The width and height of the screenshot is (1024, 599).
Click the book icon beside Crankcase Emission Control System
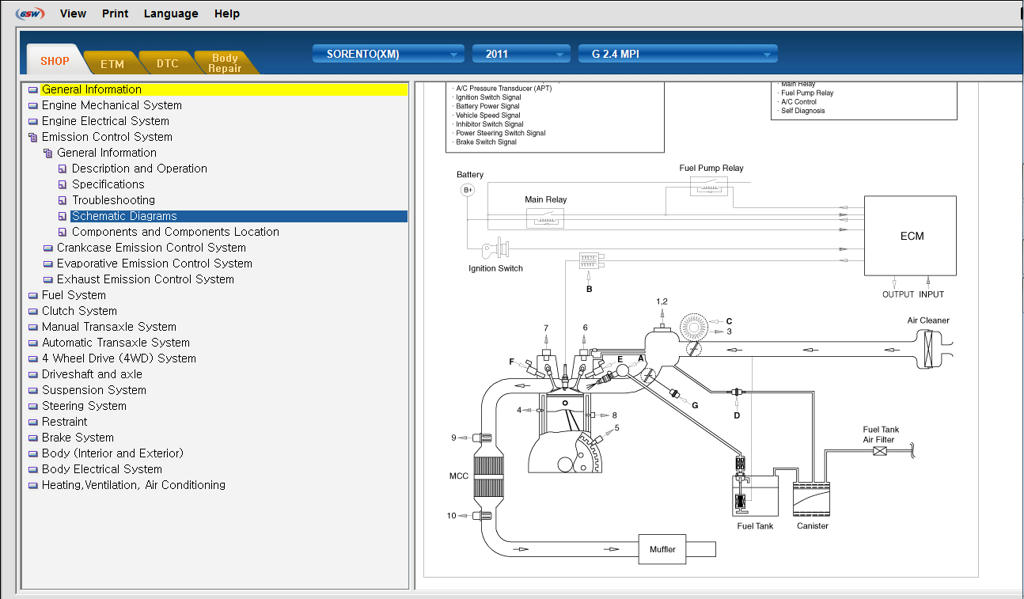(48, 248)
